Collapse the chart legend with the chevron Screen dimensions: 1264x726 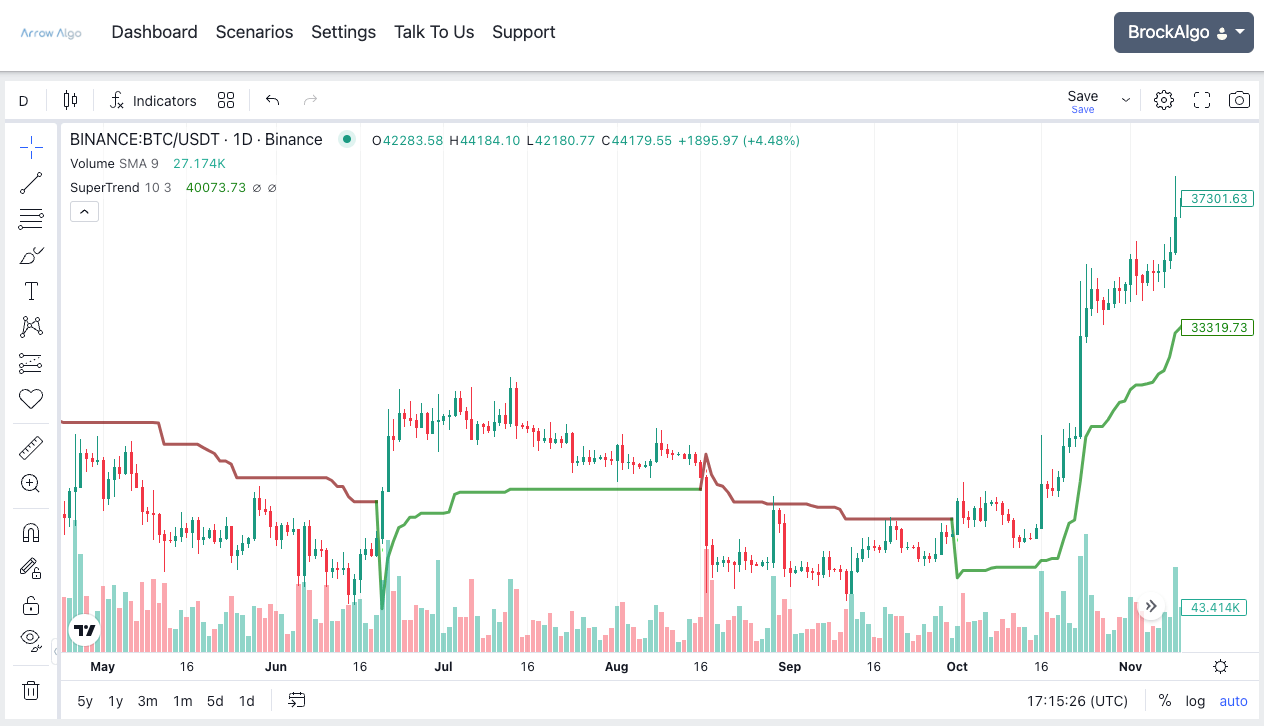(x=84, y=211)
